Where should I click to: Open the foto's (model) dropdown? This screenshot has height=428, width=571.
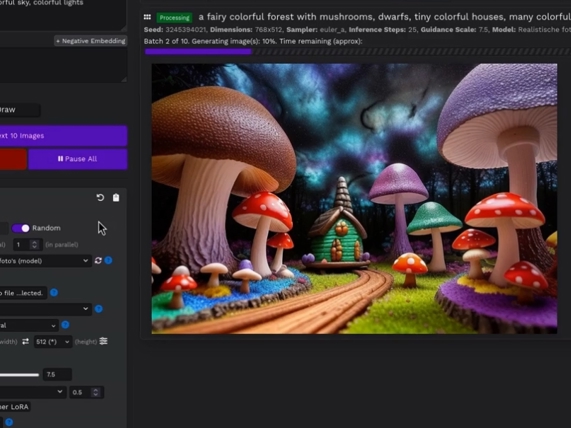tap(45, 261)
